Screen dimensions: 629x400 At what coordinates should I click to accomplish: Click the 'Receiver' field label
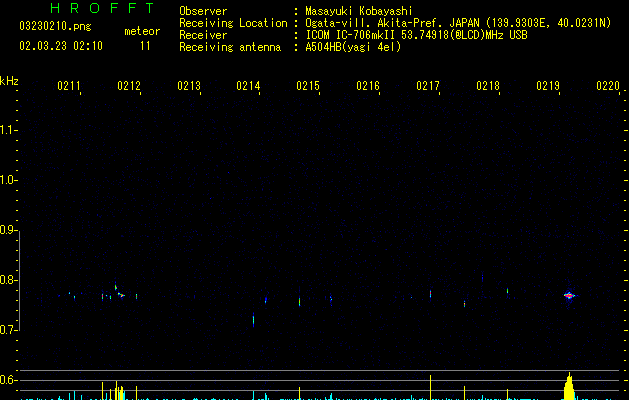[203, 35]
